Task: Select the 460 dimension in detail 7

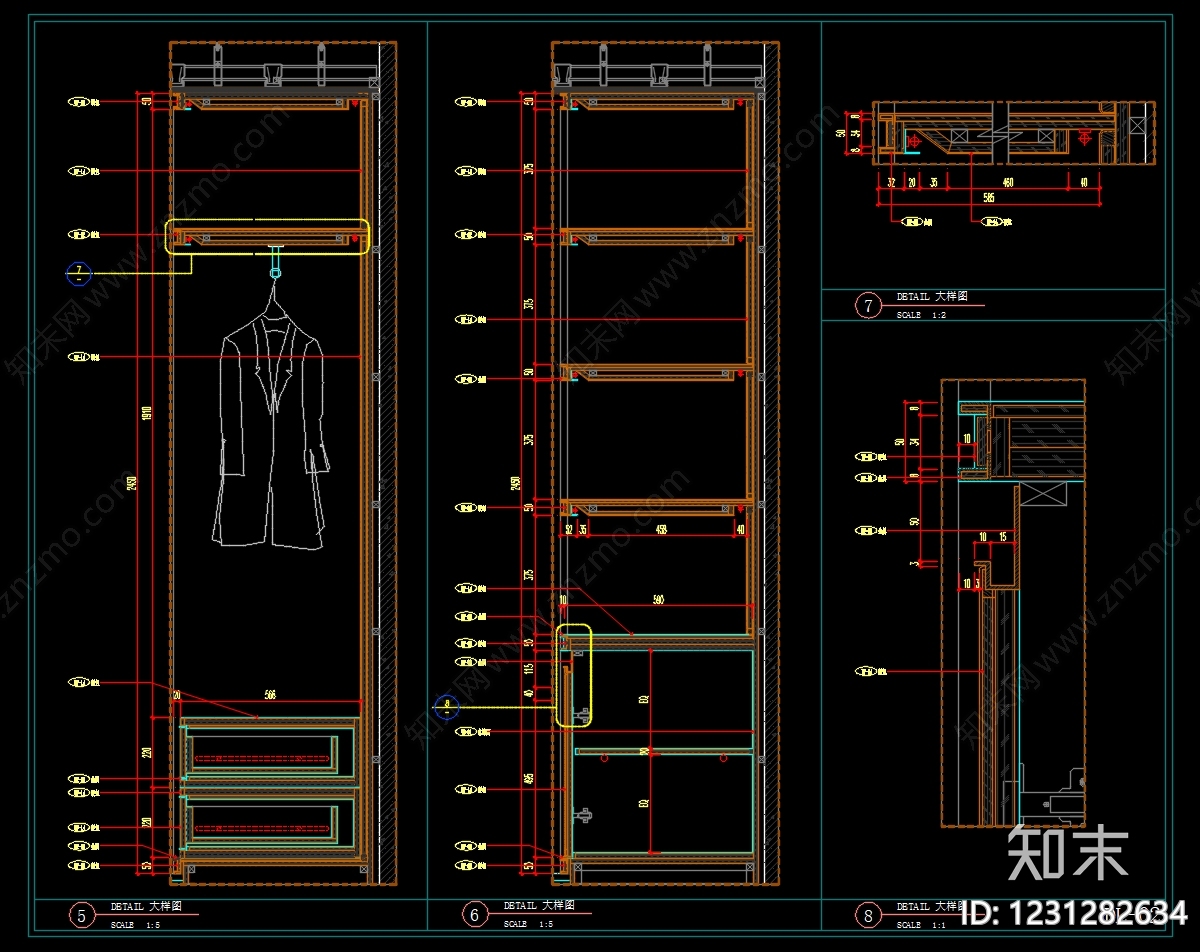Action: 1008,183
